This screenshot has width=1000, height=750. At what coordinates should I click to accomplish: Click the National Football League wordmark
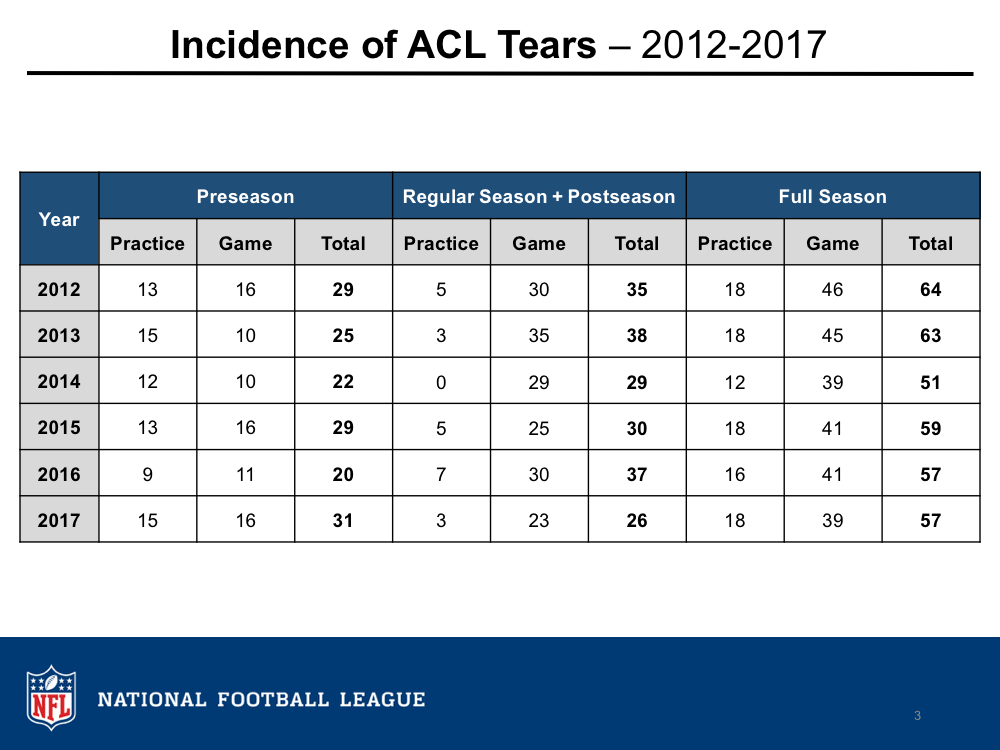(x=261, y=699)
